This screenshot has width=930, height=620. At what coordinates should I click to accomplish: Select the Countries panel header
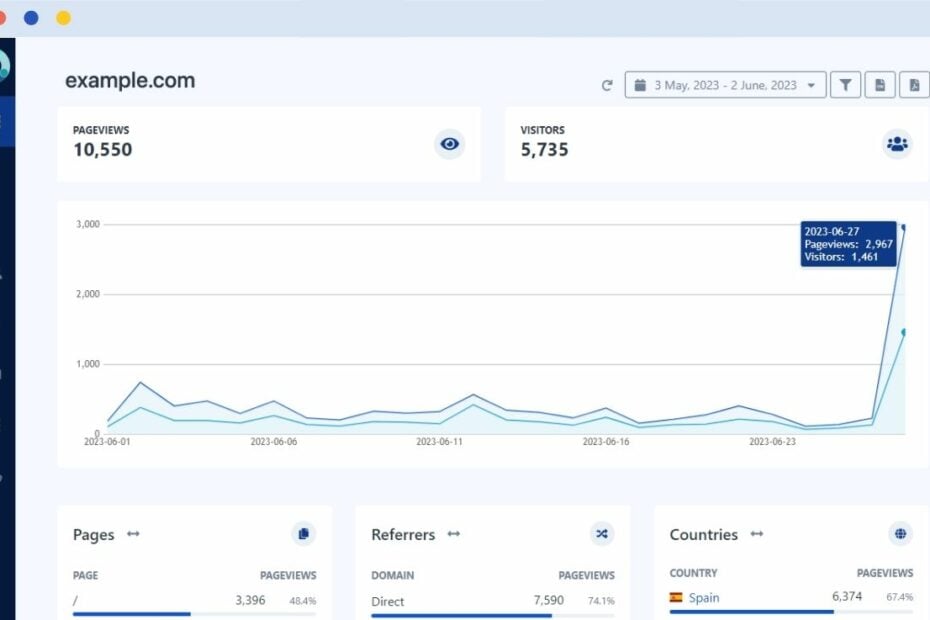pos(705,534)
